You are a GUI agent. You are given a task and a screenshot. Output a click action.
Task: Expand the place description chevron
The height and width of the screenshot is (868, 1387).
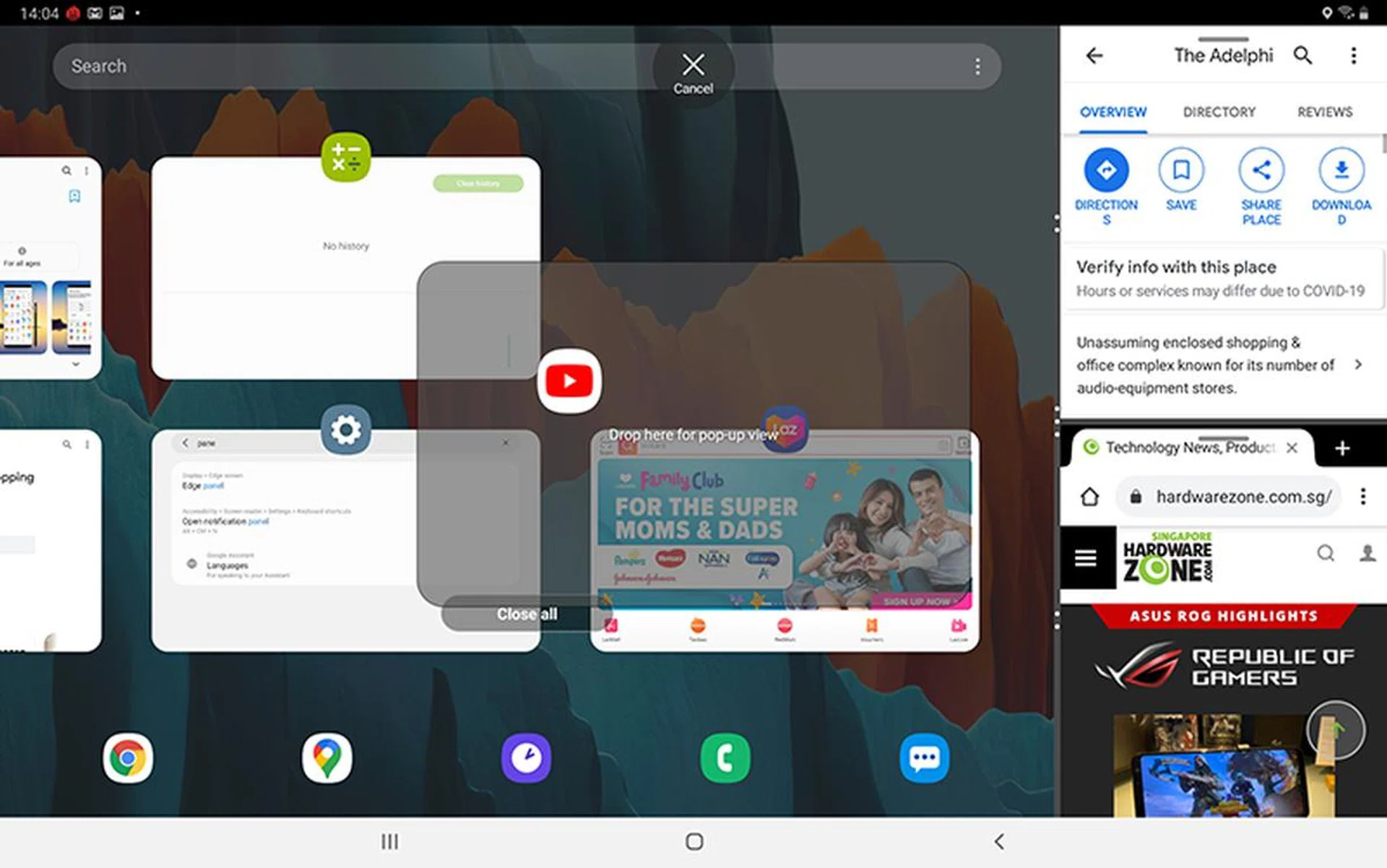1358,365
